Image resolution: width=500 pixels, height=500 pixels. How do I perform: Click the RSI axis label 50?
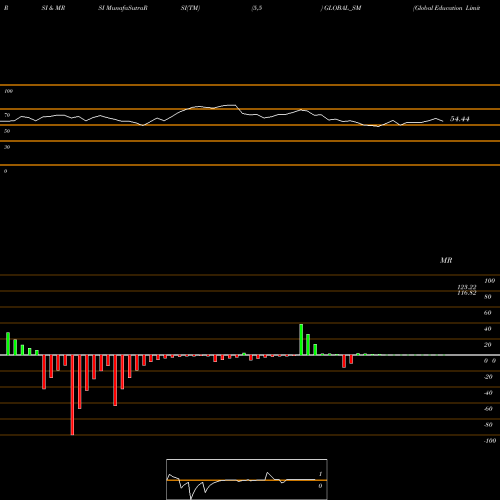(x=7, y=131)
